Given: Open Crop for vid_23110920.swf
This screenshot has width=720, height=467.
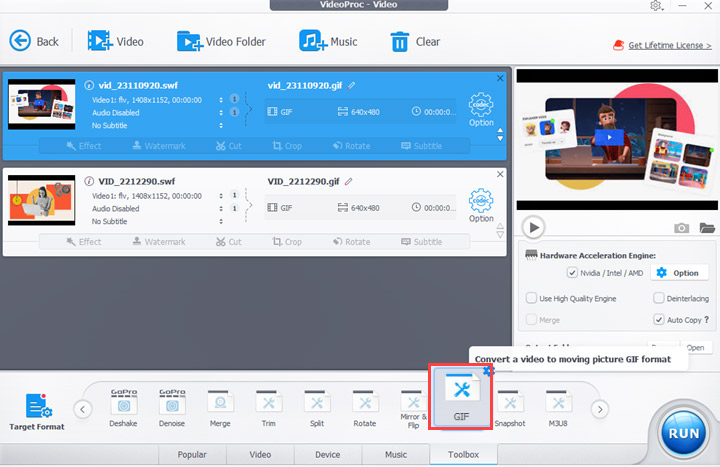Looking at the screenshot, I should click(x=287, y=146).
